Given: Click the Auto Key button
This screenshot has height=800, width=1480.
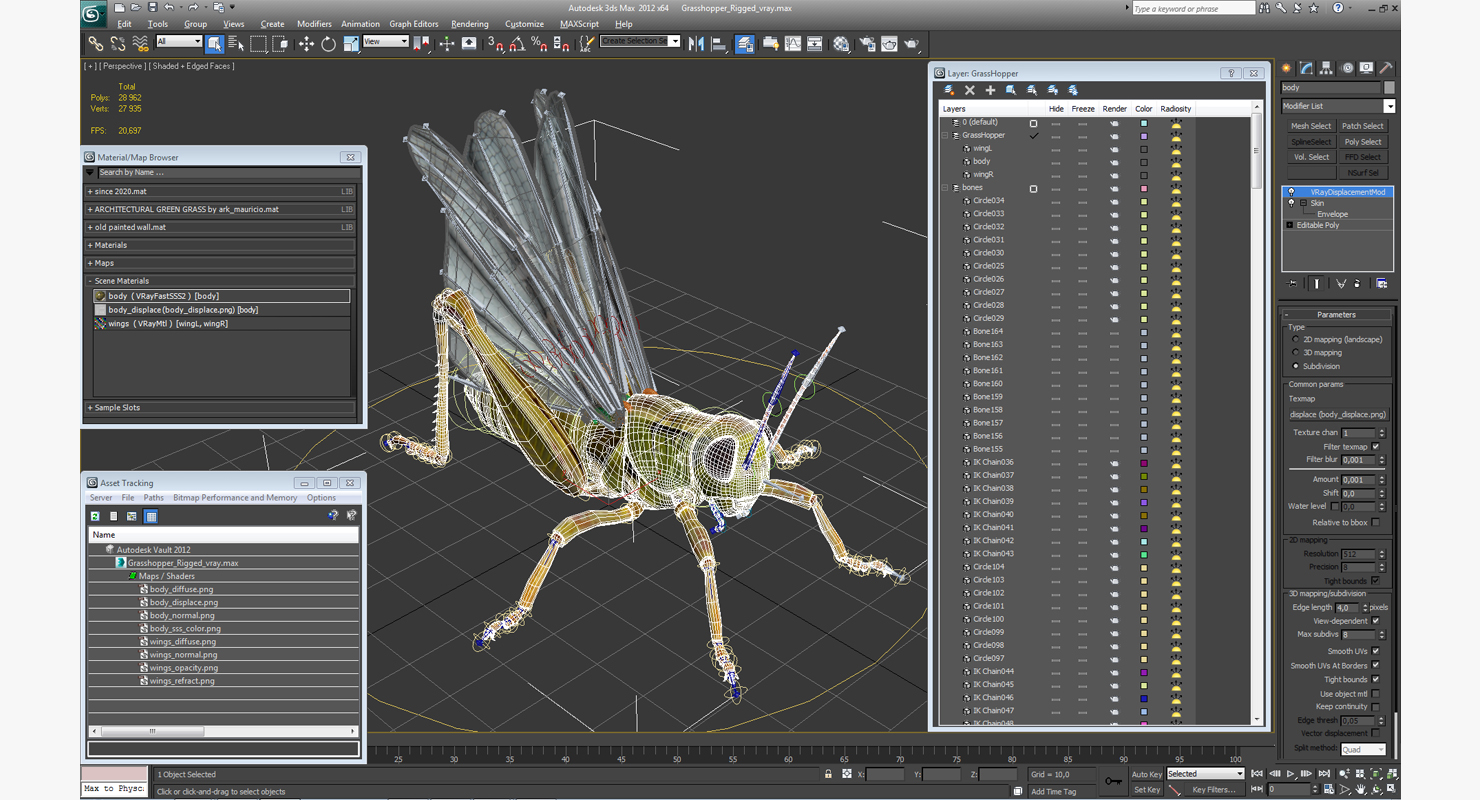Looking at the screenshot, I should pyautogui.click(x=1146, y=774).
